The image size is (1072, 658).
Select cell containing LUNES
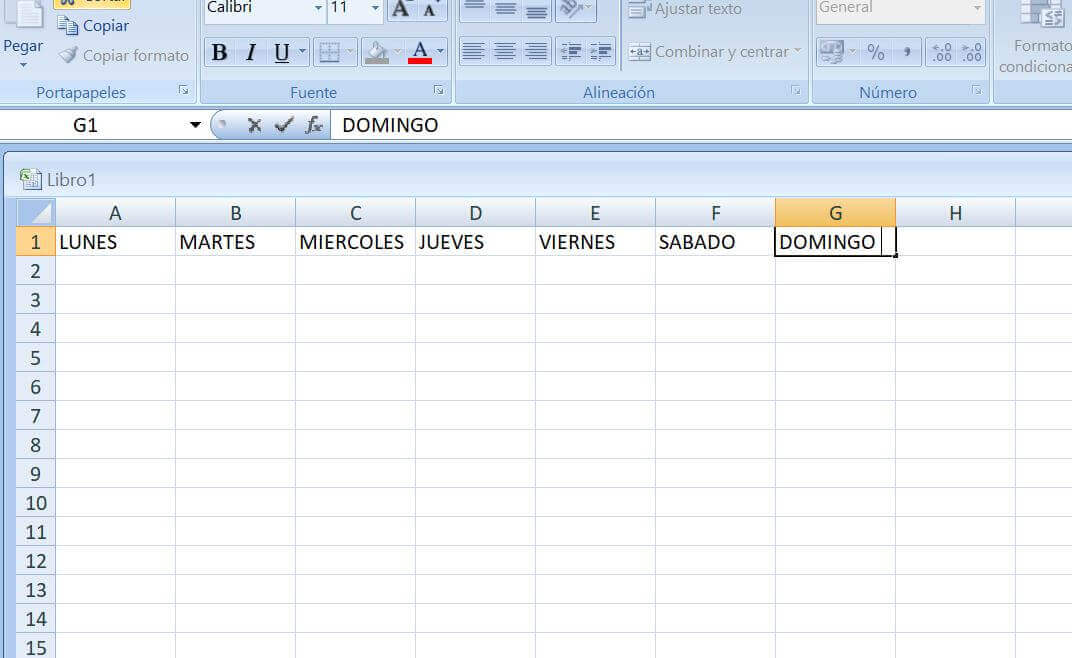coord(115,242)
